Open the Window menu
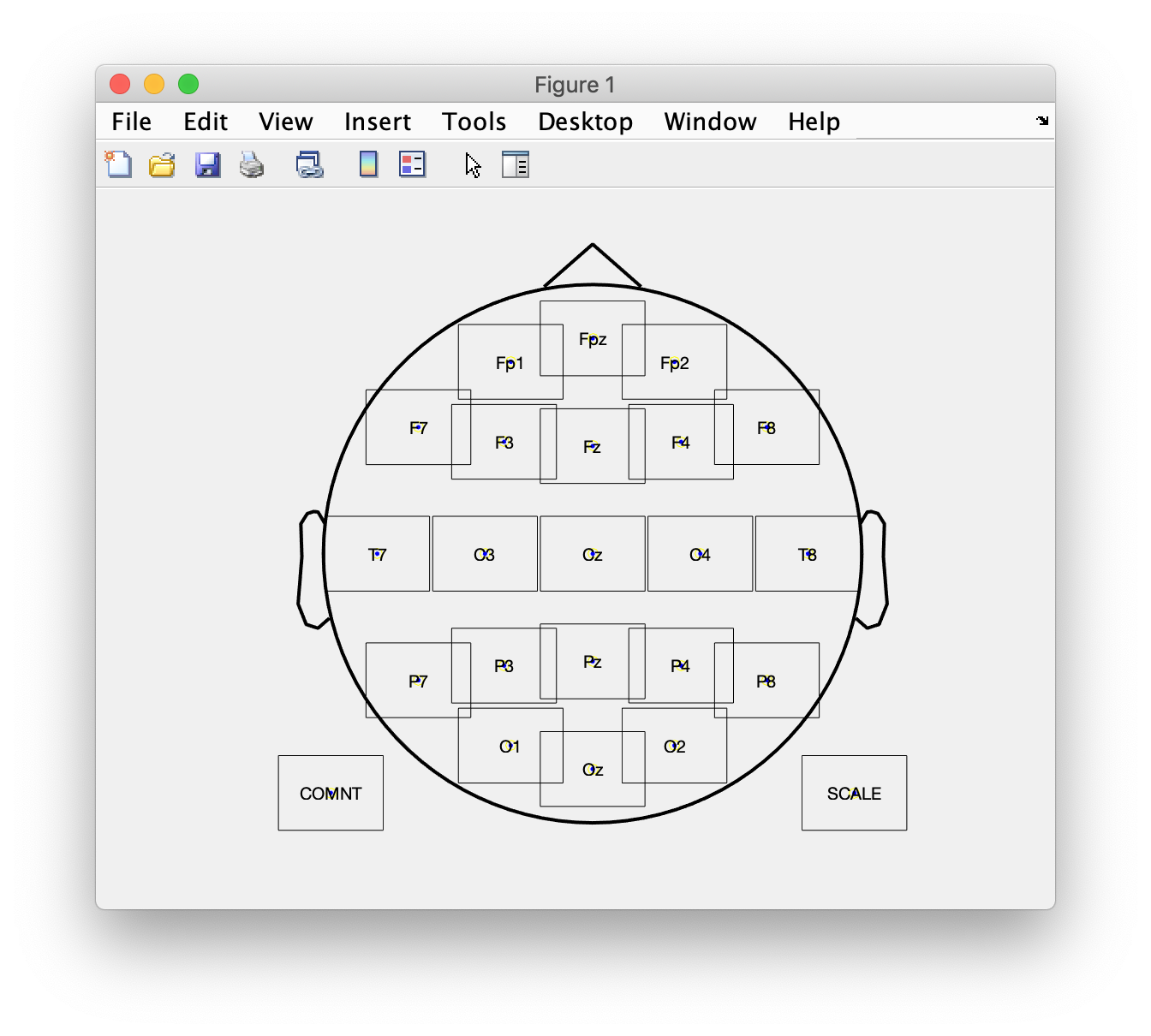Viewport: 1151px width, 1036px height. pyautogui.click(x=711, y=122)
